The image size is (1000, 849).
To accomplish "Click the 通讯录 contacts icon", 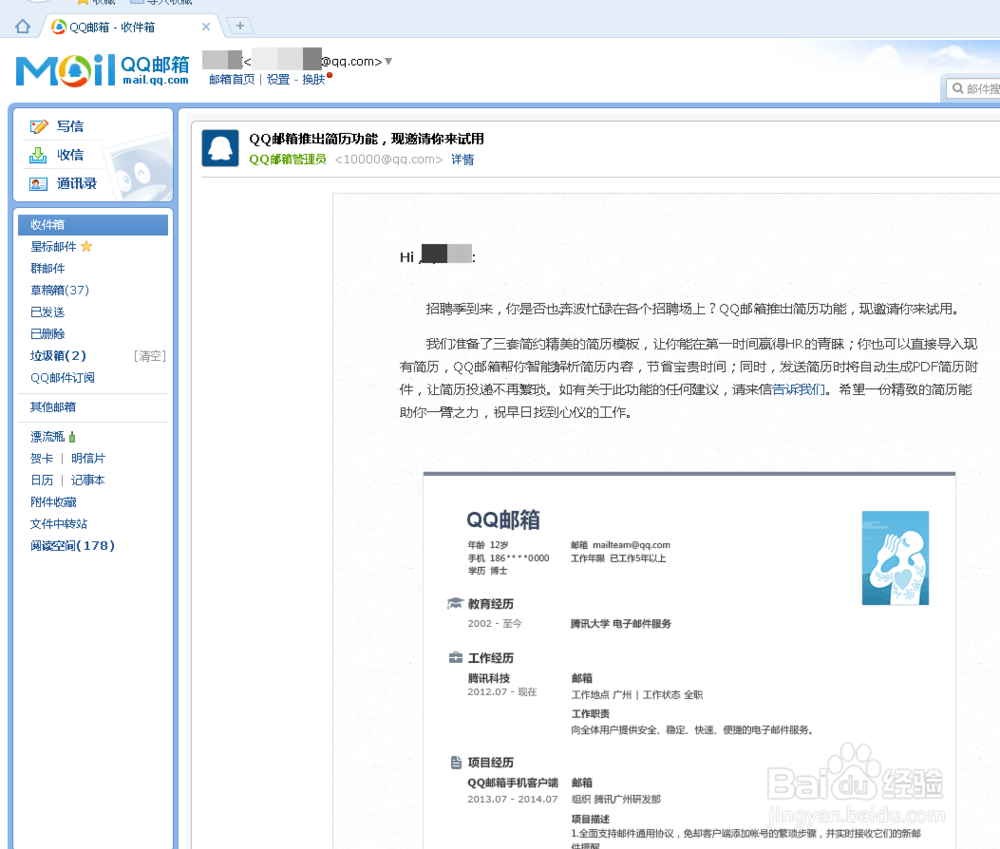I will (38, 184).
